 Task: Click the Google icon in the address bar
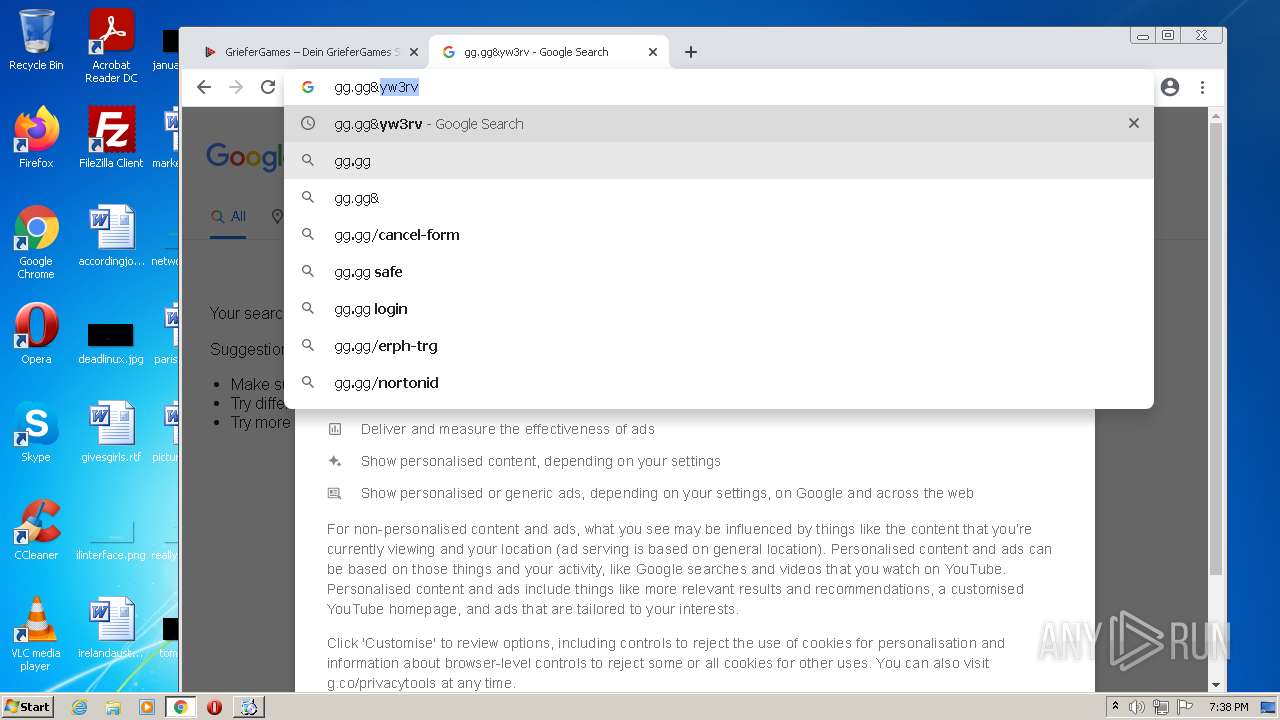pos(308,87)
